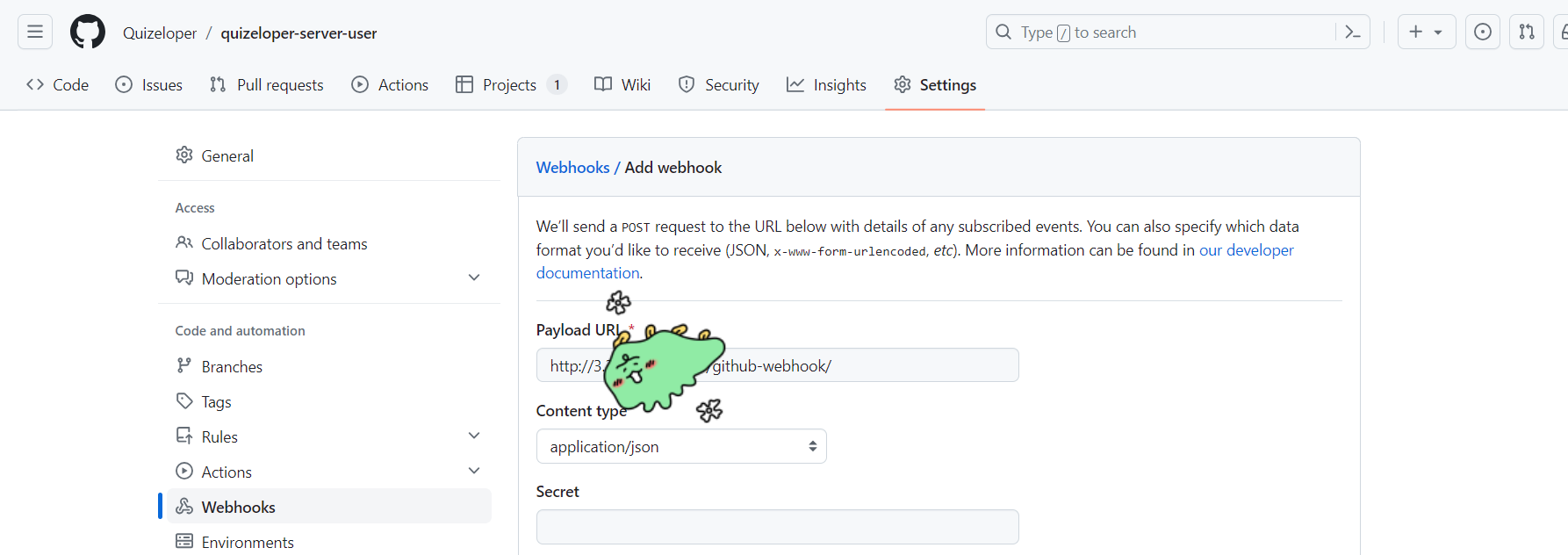
Task: Go to GitHub homepage via Octocat logo
Action: point(88,32)
